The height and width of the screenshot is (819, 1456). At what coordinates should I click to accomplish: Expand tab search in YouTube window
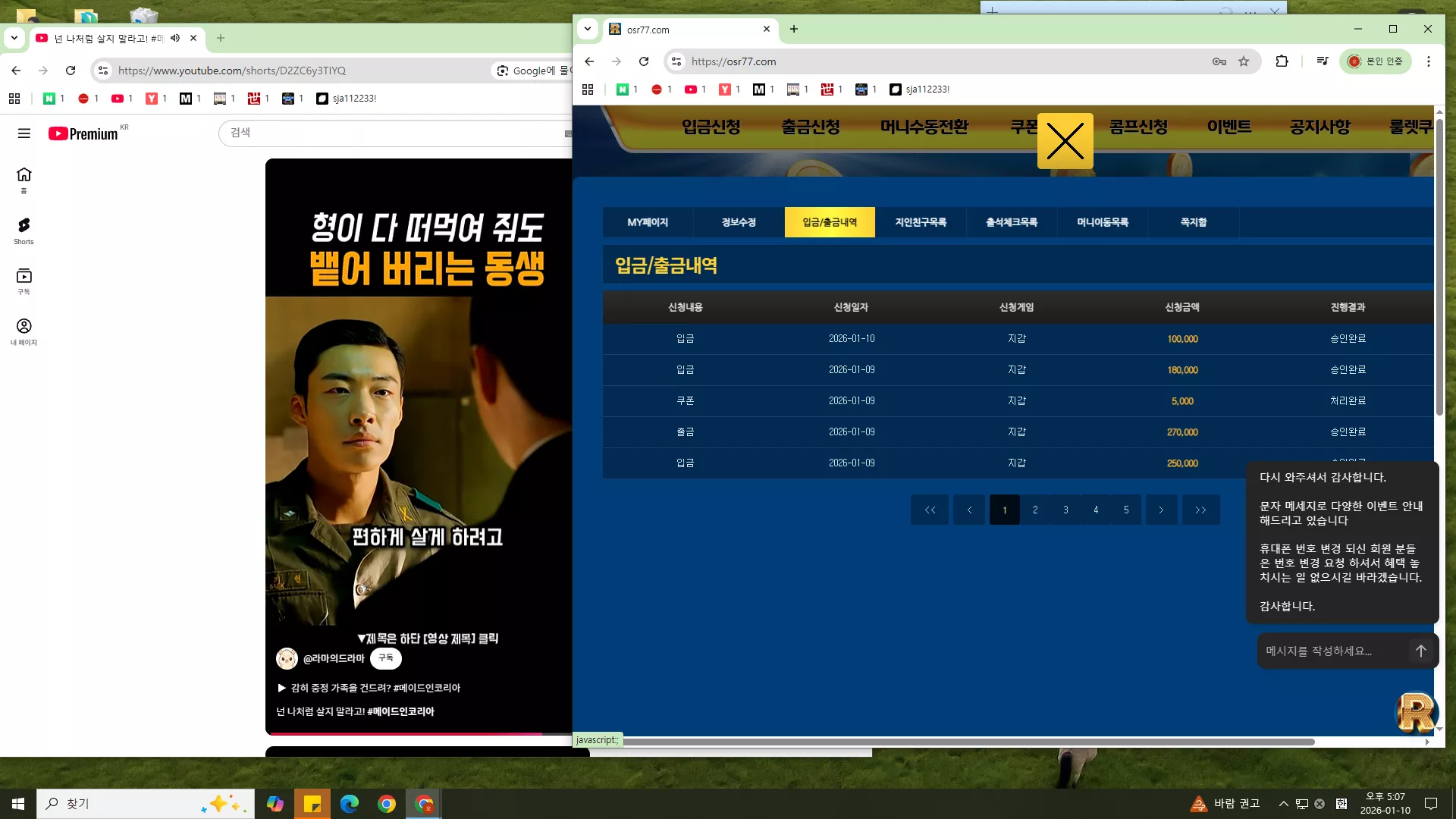tap(14, 38)
